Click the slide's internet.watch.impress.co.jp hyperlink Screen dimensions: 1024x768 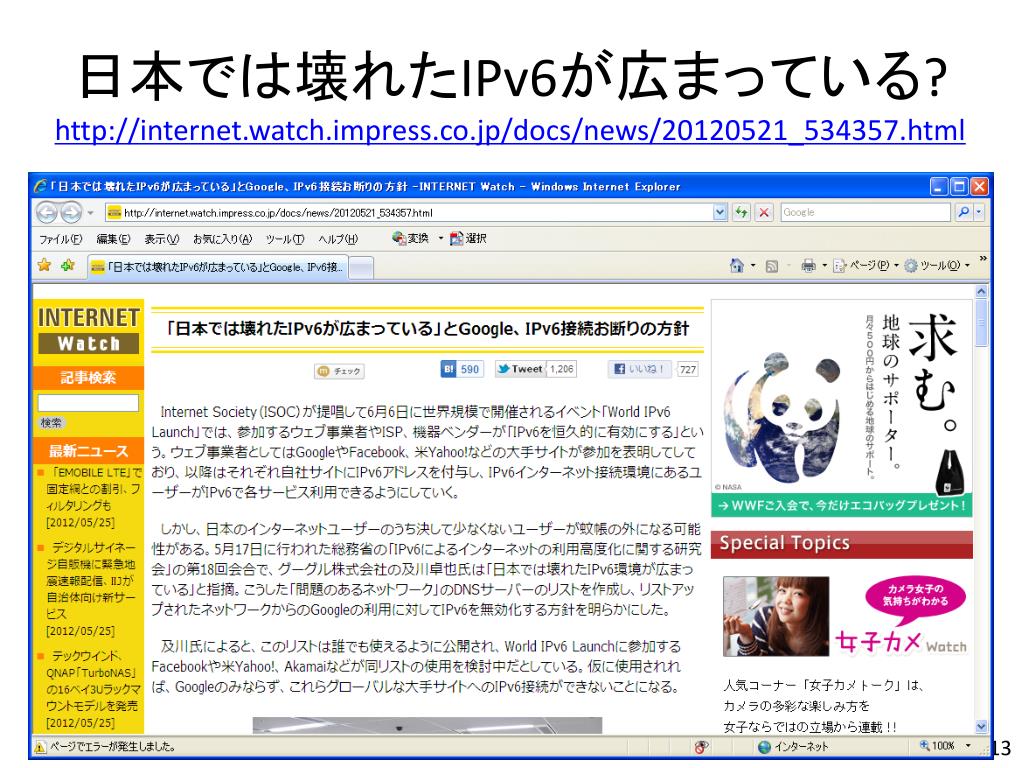click(x=510, y=131)
